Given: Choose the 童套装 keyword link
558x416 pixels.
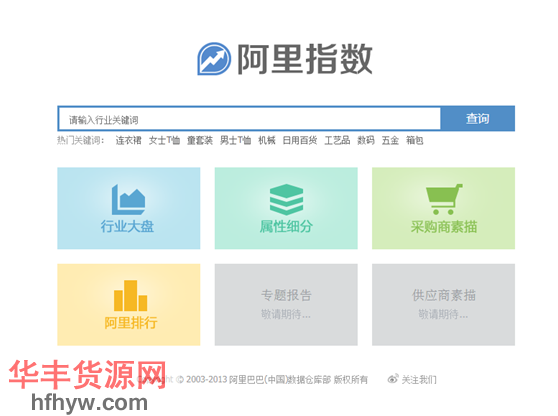Looking at the screenshot, I should point(200,141).
